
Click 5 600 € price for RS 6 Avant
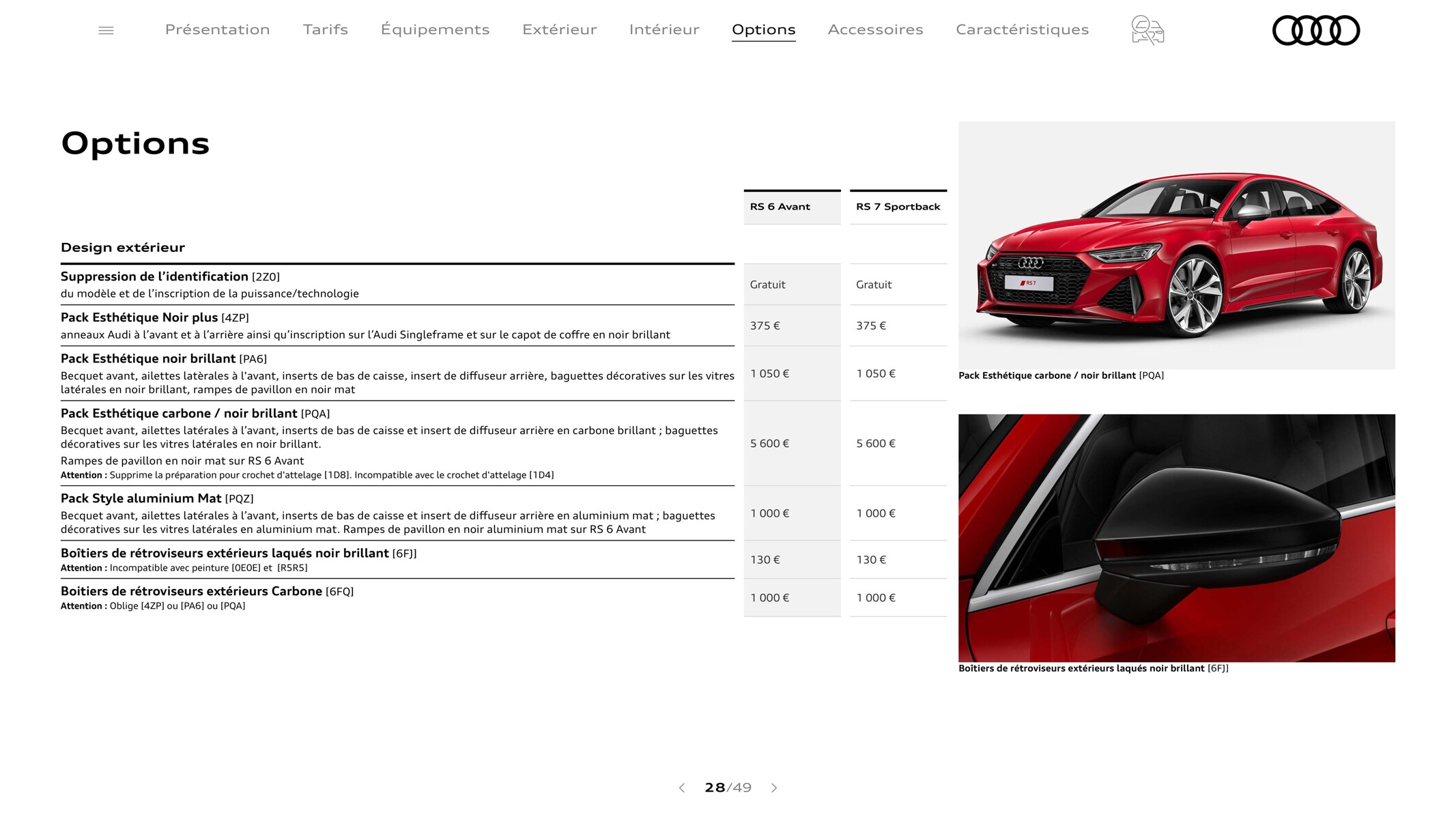(770, 444)
